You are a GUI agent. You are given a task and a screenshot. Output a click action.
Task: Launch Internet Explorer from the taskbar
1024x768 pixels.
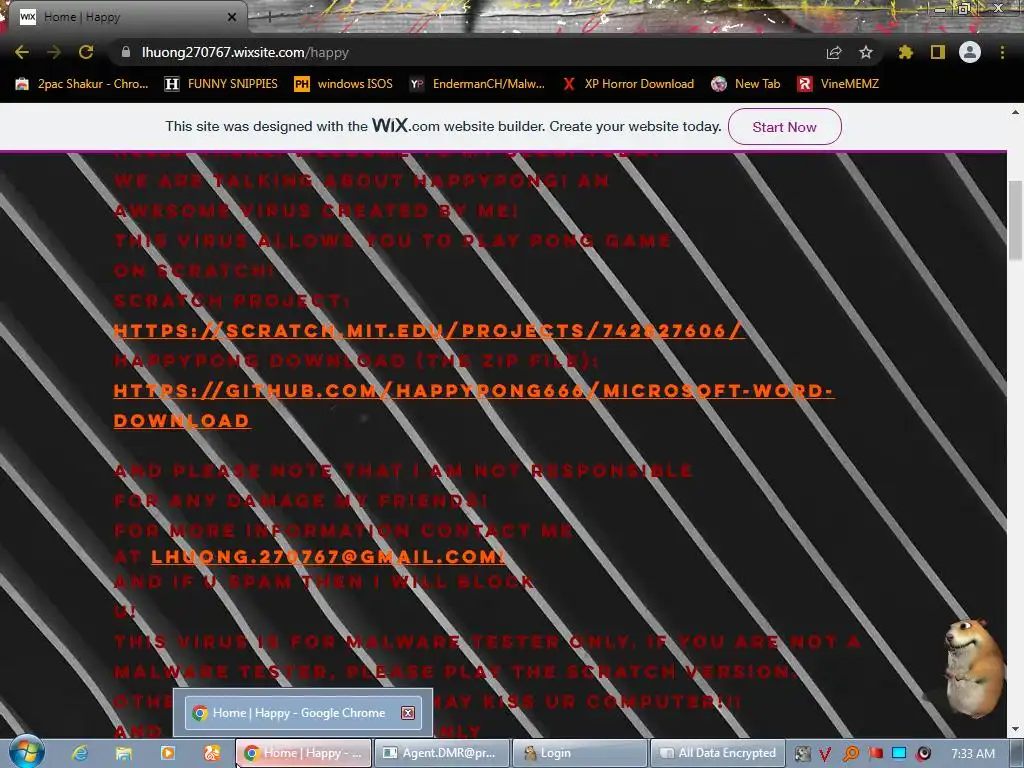[x=80, y=753]
